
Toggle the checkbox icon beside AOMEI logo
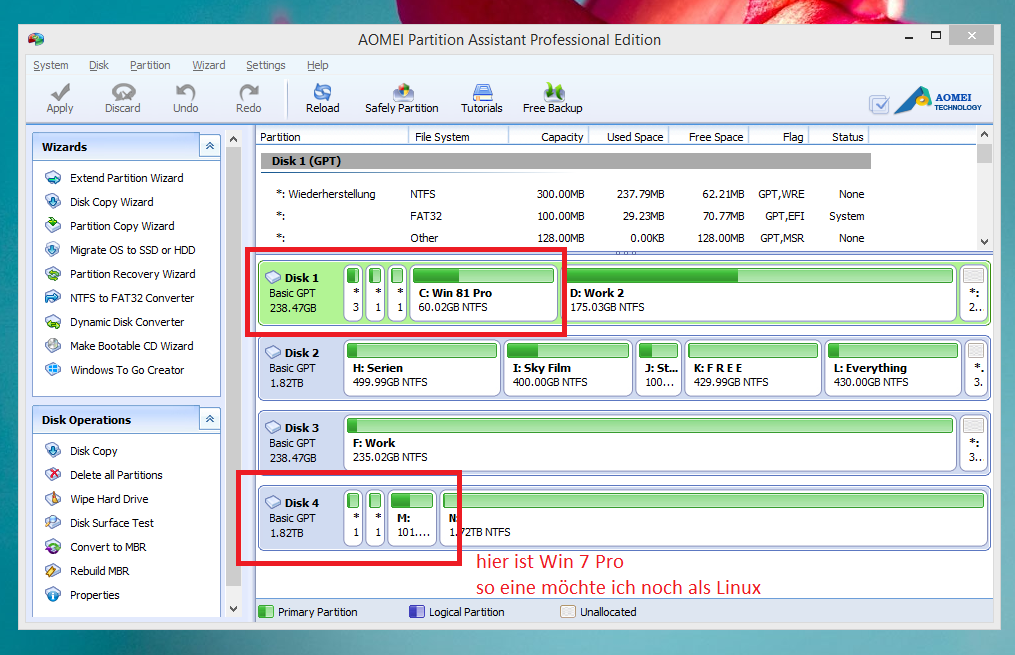pos(879,104)
